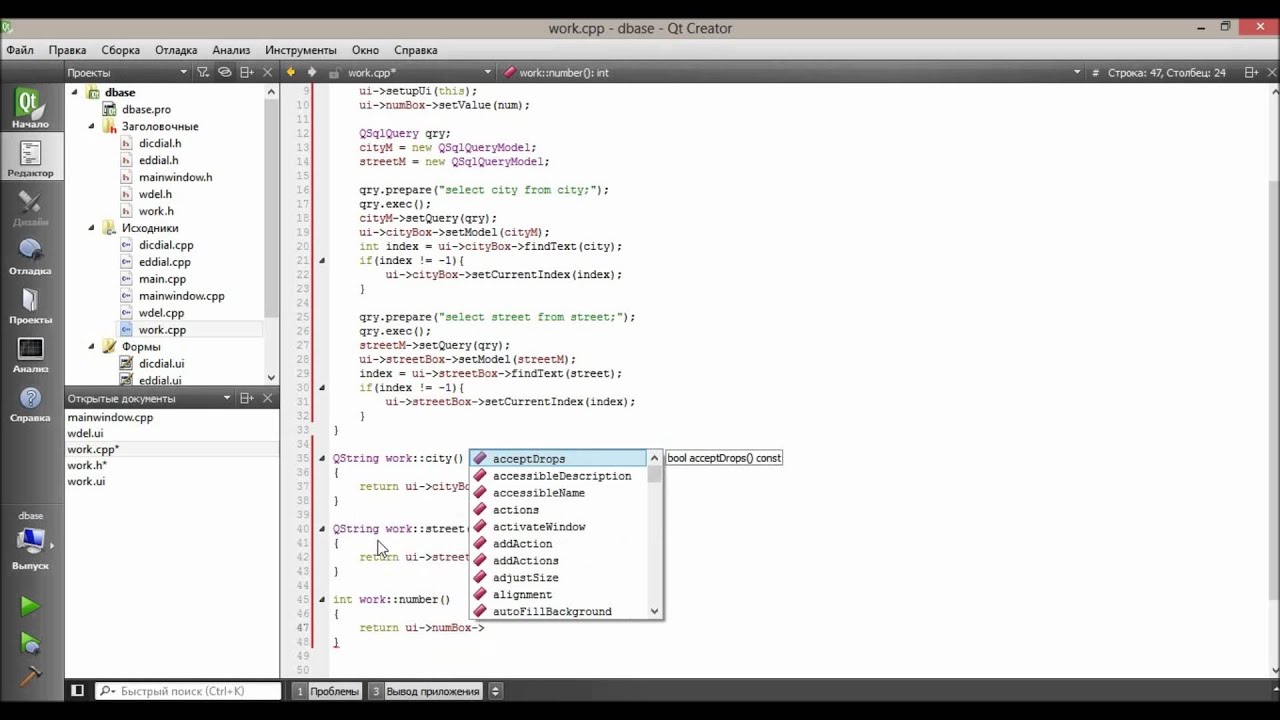1280x720 pixels.
Task: Collapse the Формы folder
Action: [x=91, y=347]
